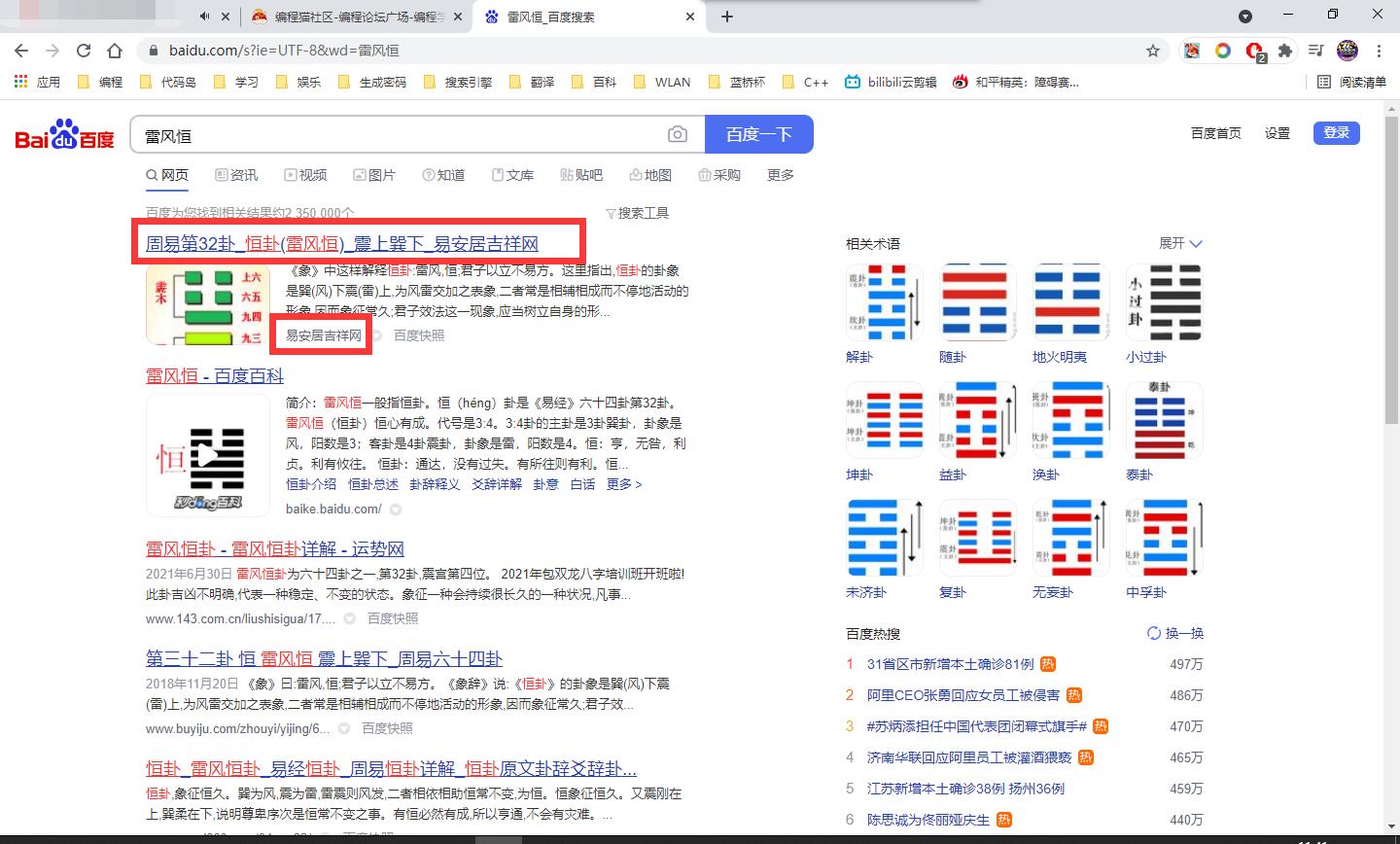Bookmark this page with the star icon
This screenshot has height=844, width=1400.
click(x=1153, y=51)
